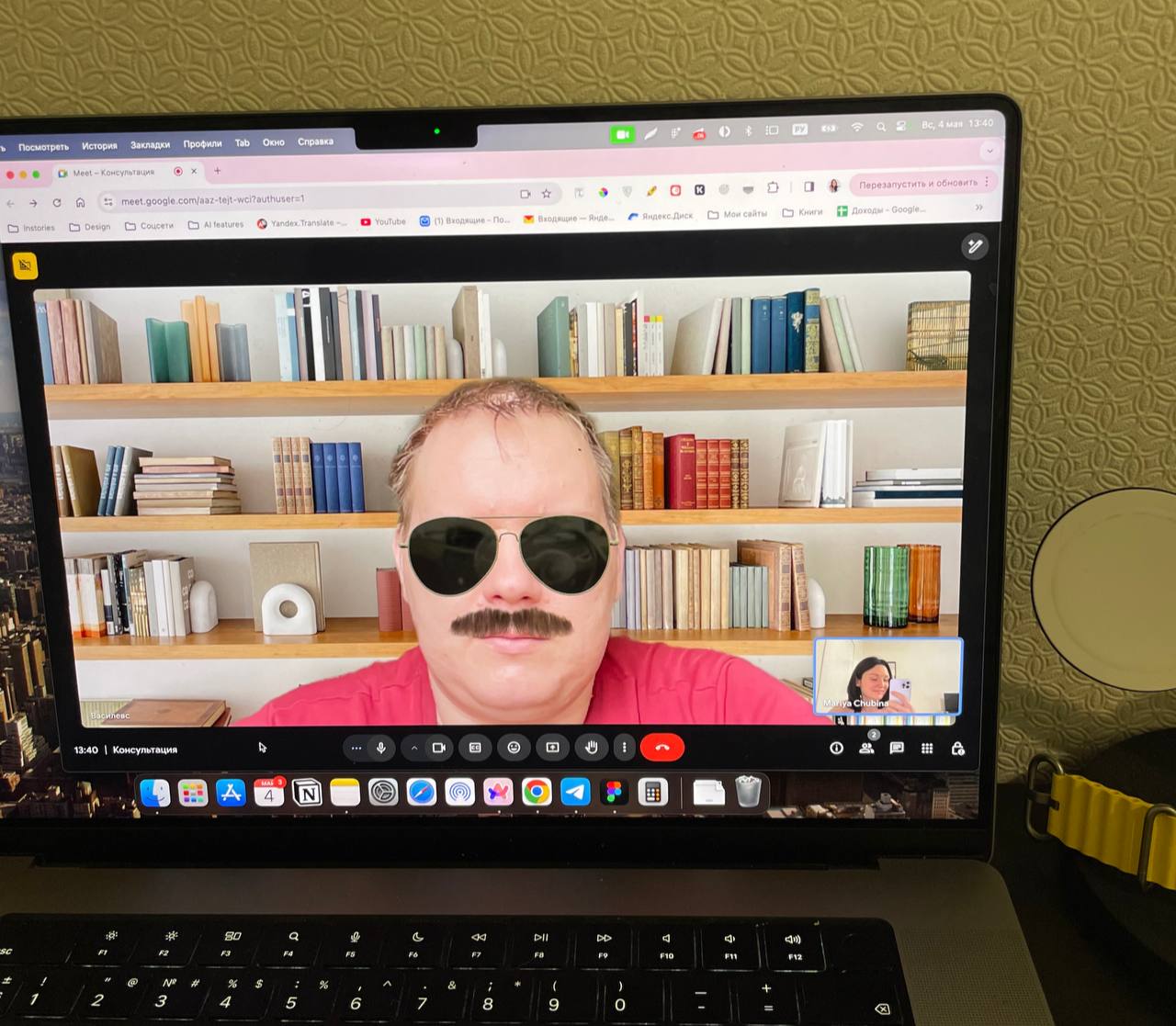Open the Tab menu in menu bar
Viewport: 1176px width, 1026px height.
click(243, 143)
